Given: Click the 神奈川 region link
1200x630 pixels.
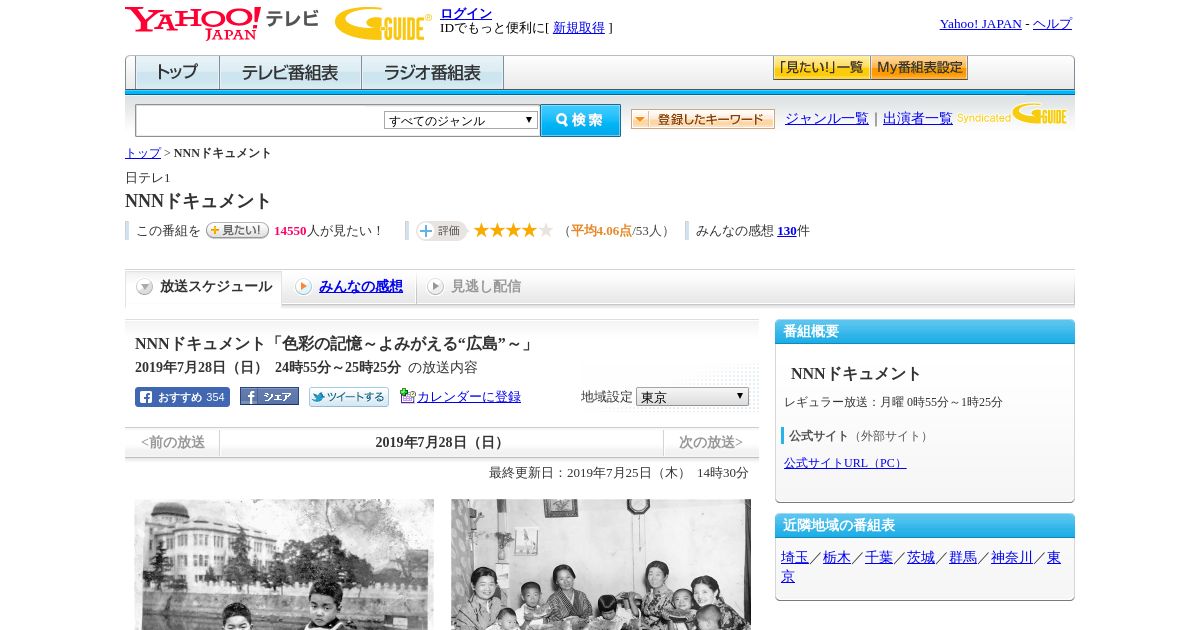Looking at the screenshot, I should point(1012,558).
